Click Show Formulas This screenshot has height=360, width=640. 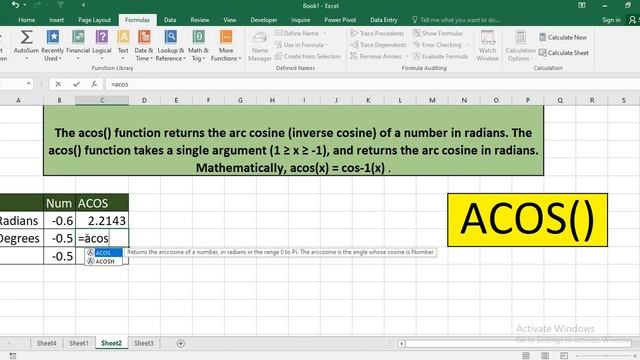point(438,33)
